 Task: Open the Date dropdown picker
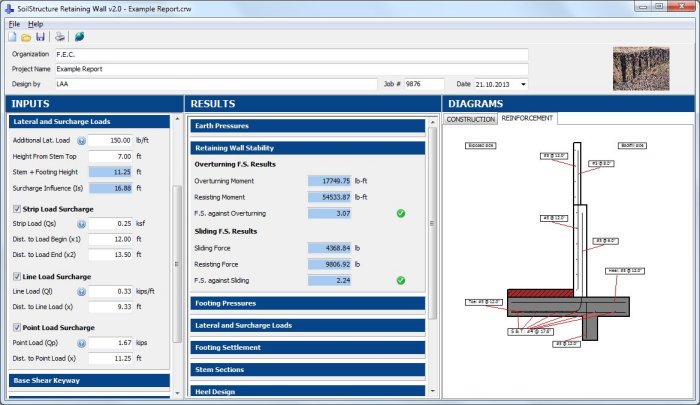(524, 84)
